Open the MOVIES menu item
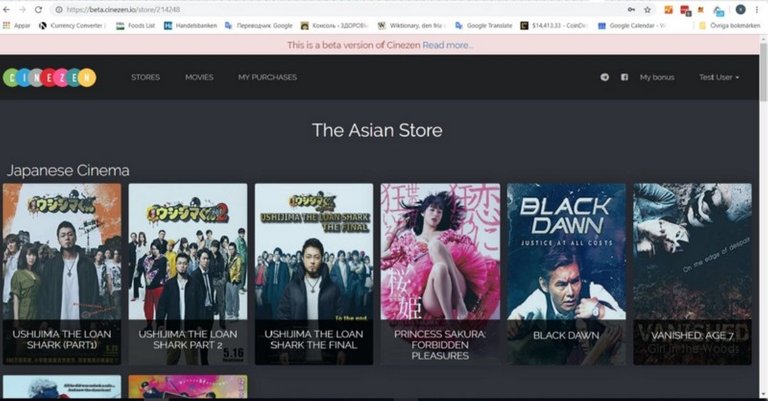The height and width of the screenshot is (401, 768). tap(199, 77)
